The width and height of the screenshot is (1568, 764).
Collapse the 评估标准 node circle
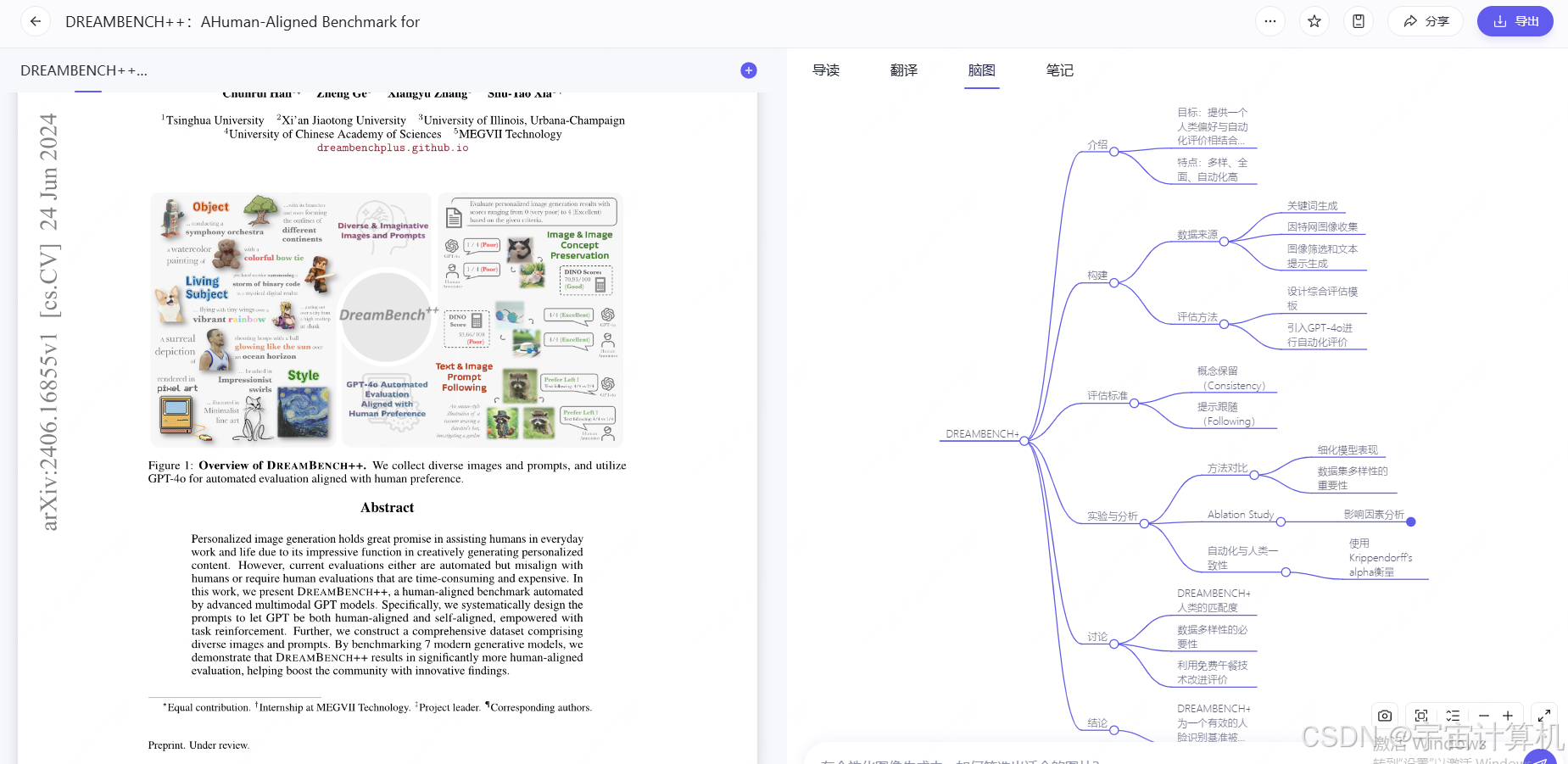[1134, 403]
